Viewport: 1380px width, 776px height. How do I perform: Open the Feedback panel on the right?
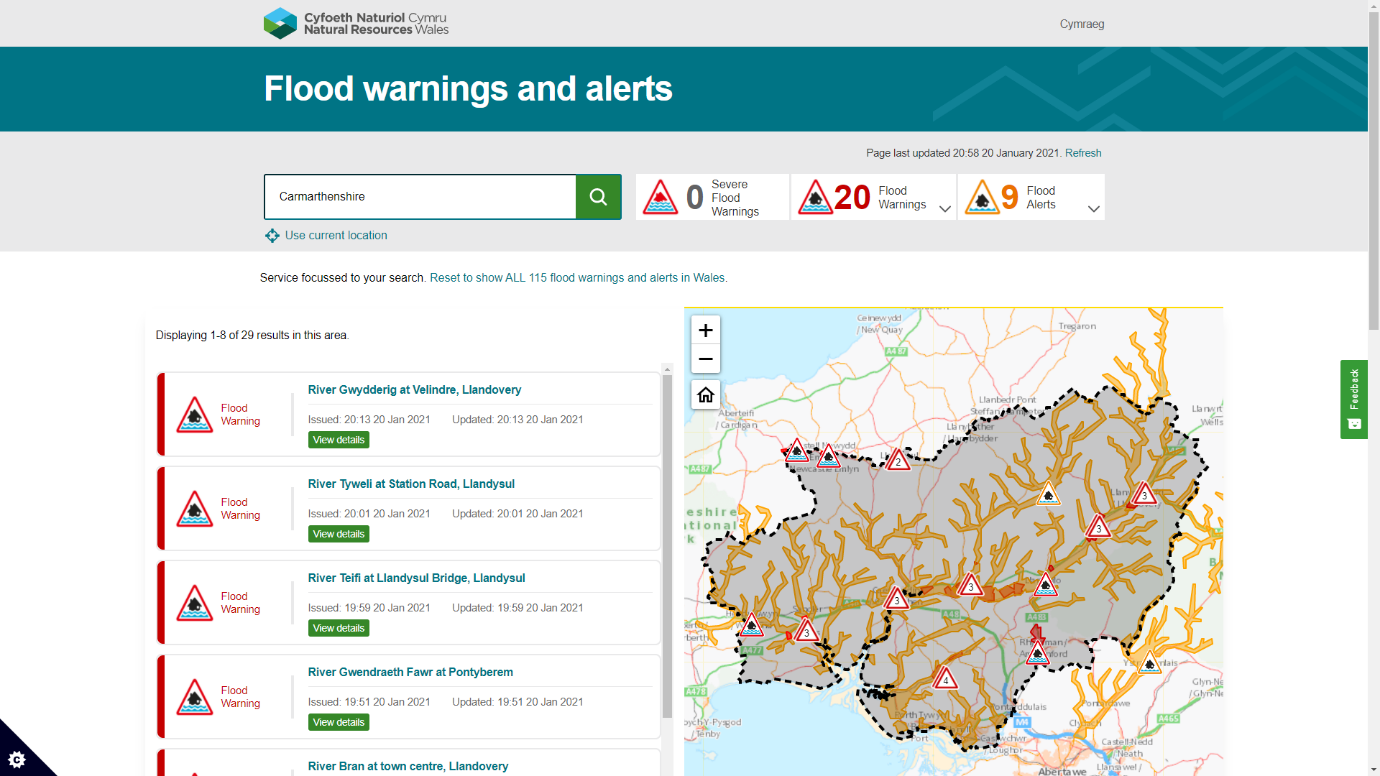tap(1353, 399)
